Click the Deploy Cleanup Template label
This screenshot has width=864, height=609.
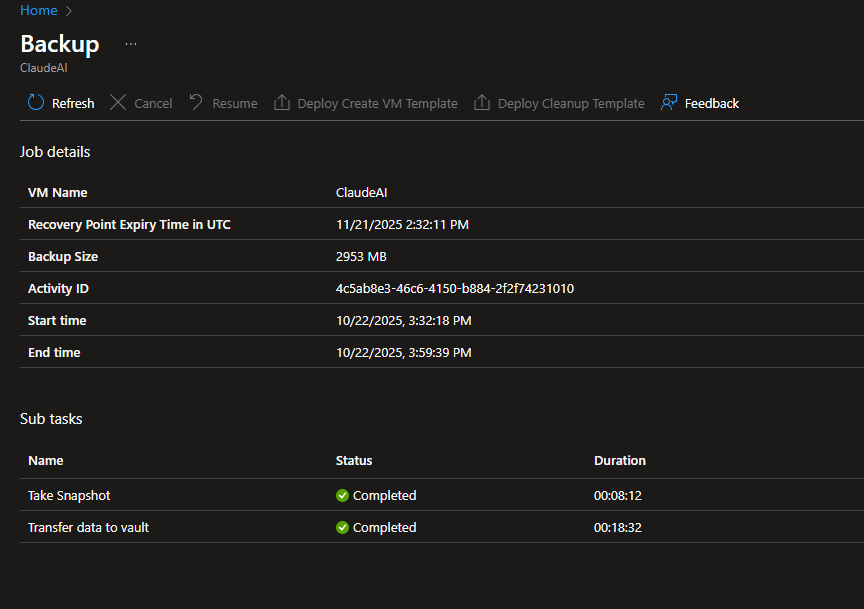point(571,104)
